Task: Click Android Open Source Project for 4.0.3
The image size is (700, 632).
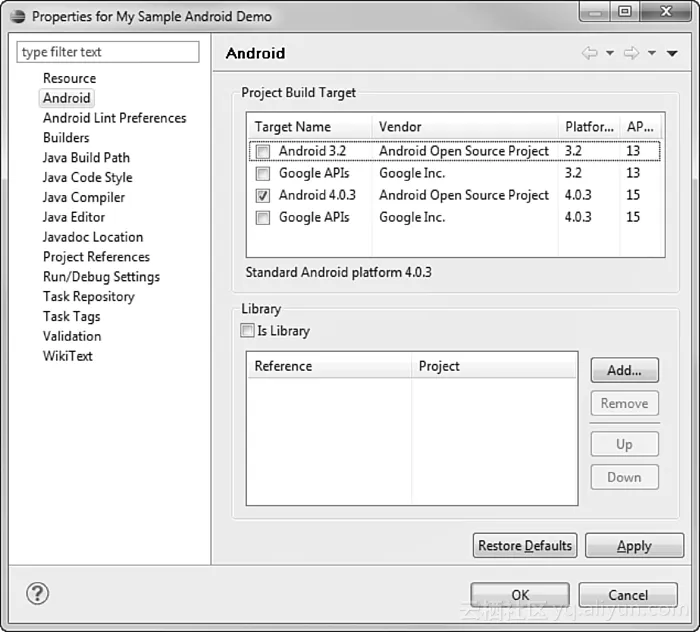Action: tap(463, 195)
